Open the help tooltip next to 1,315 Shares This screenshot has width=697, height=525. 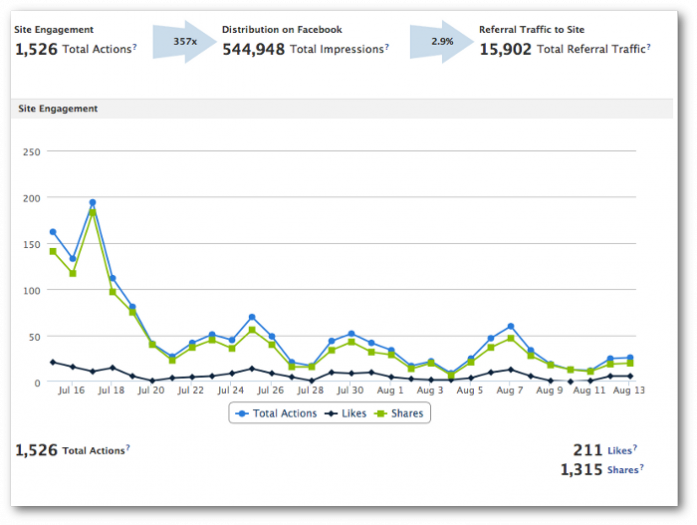[x=641, y=467]
